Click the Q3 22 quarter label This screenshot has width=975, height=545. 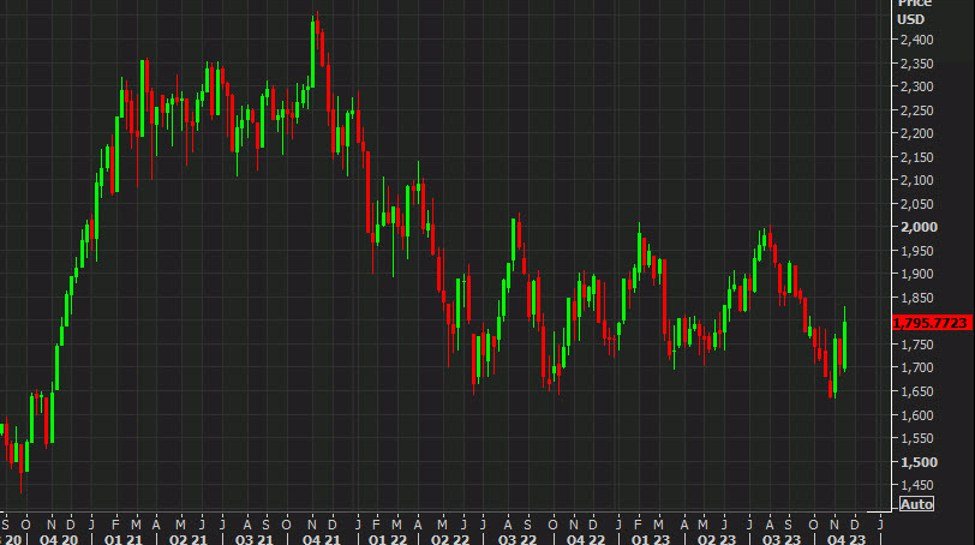516,539
